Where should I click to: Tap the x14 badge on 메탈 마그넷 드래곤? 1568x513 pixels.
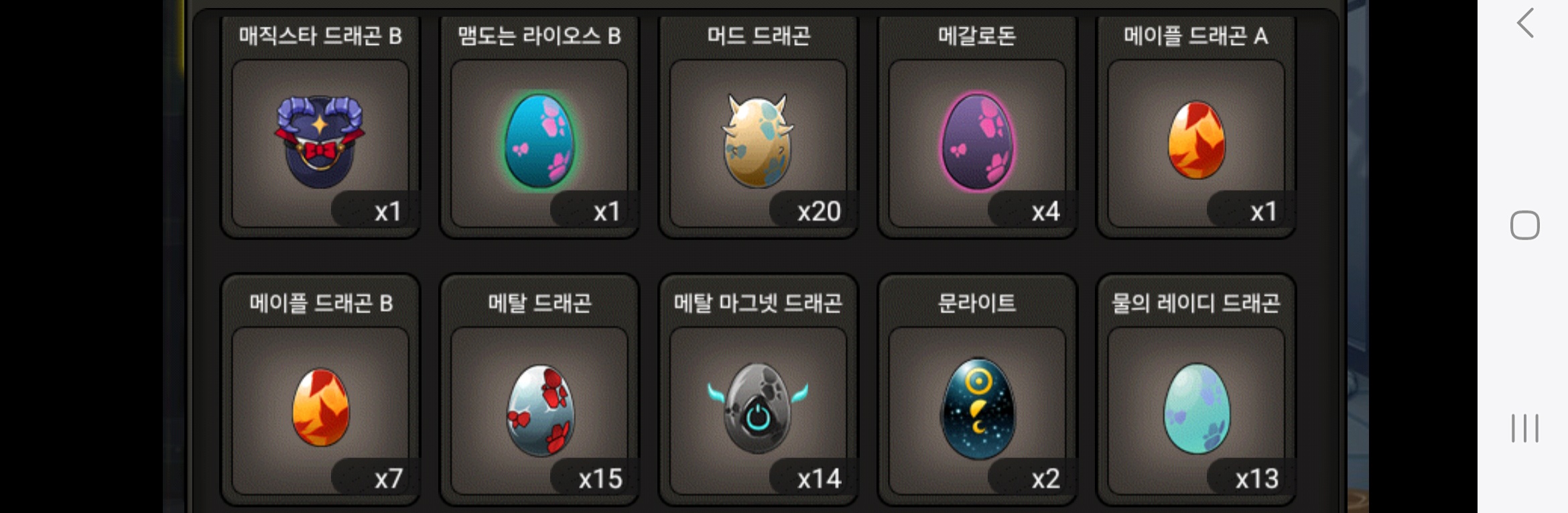tap(819, 479)
